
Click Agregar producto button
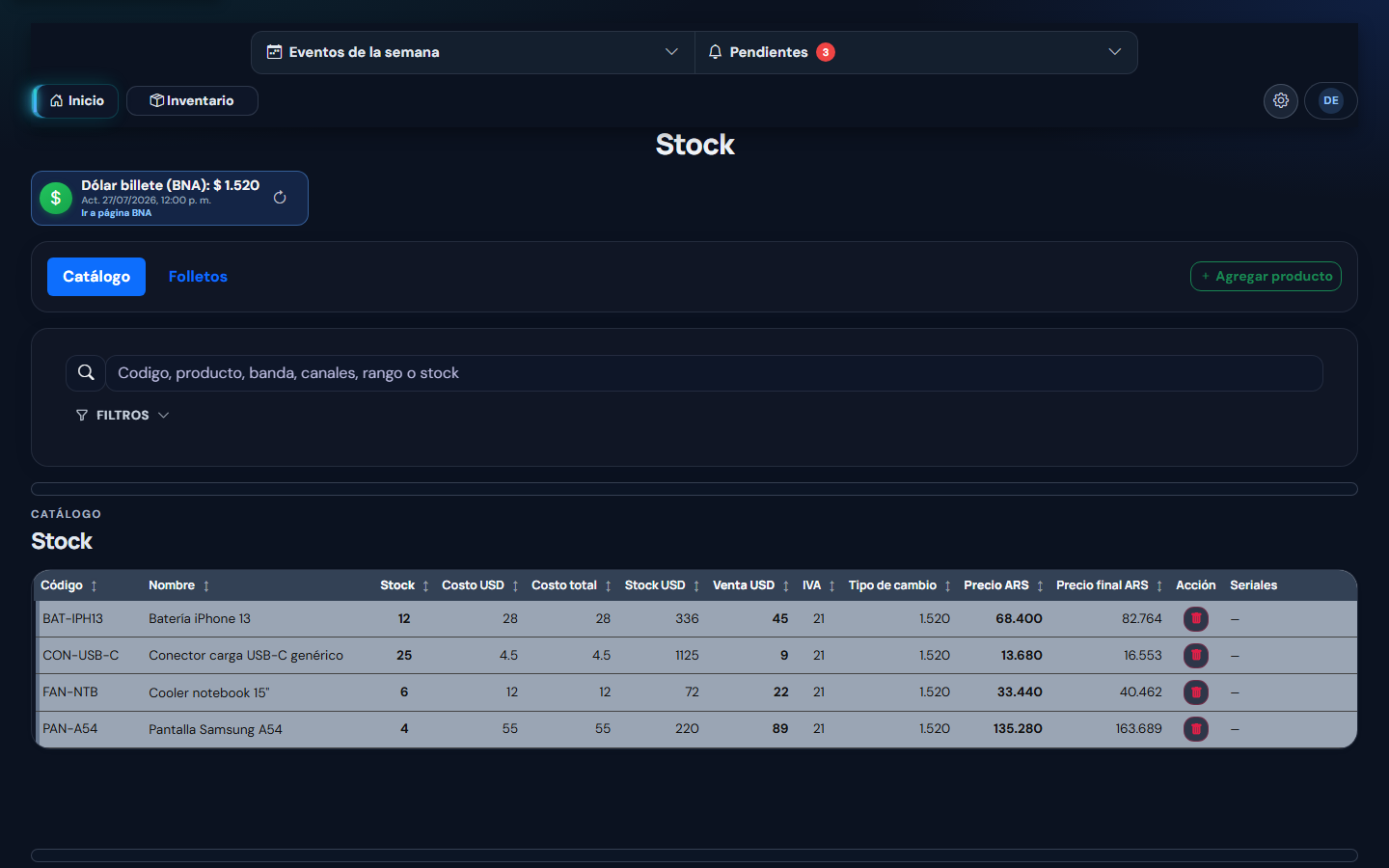coord(1266,276)
